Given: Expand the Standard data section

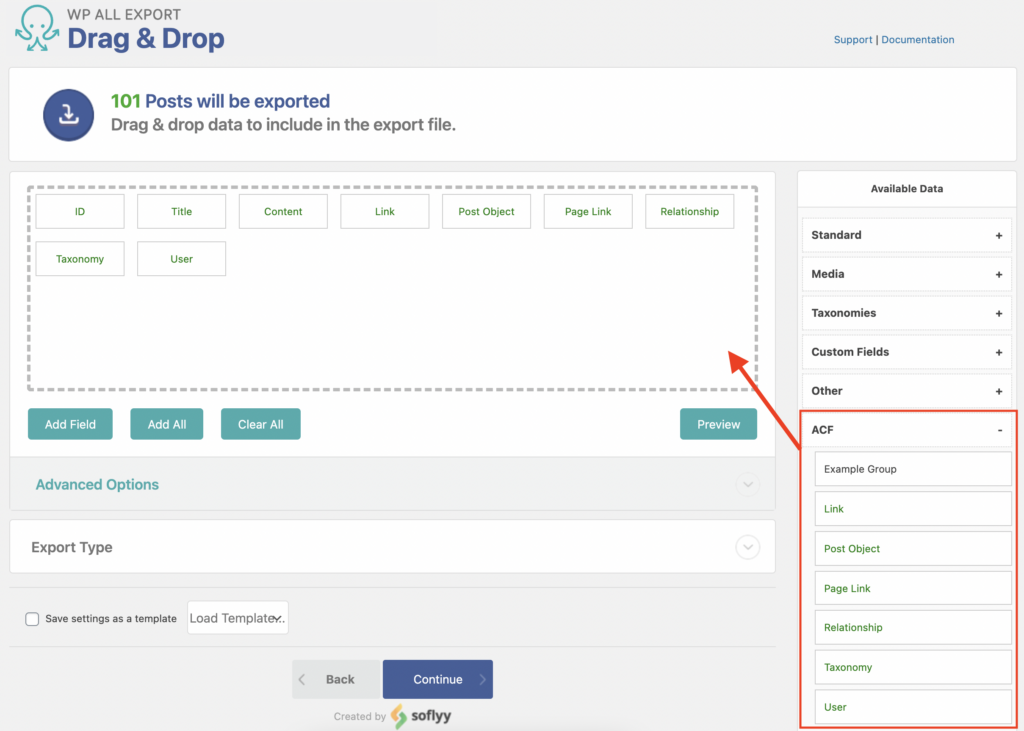Looking at the screenshot, I should pos(905,234).
